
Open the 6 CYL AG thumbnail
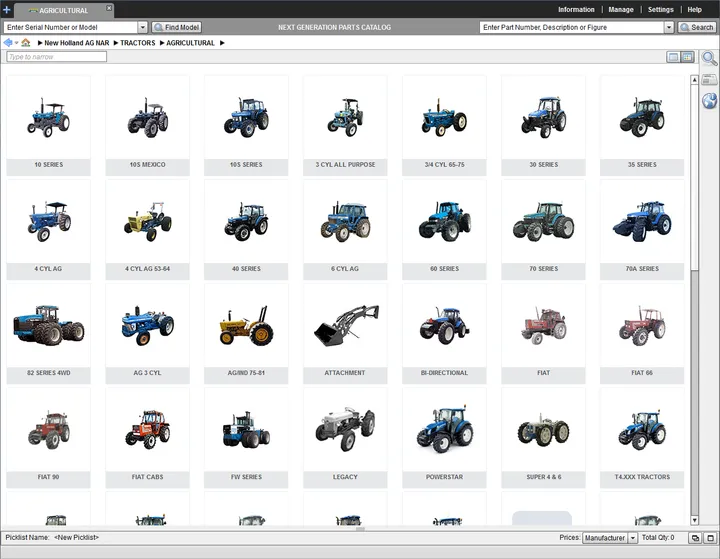(345, 230)
